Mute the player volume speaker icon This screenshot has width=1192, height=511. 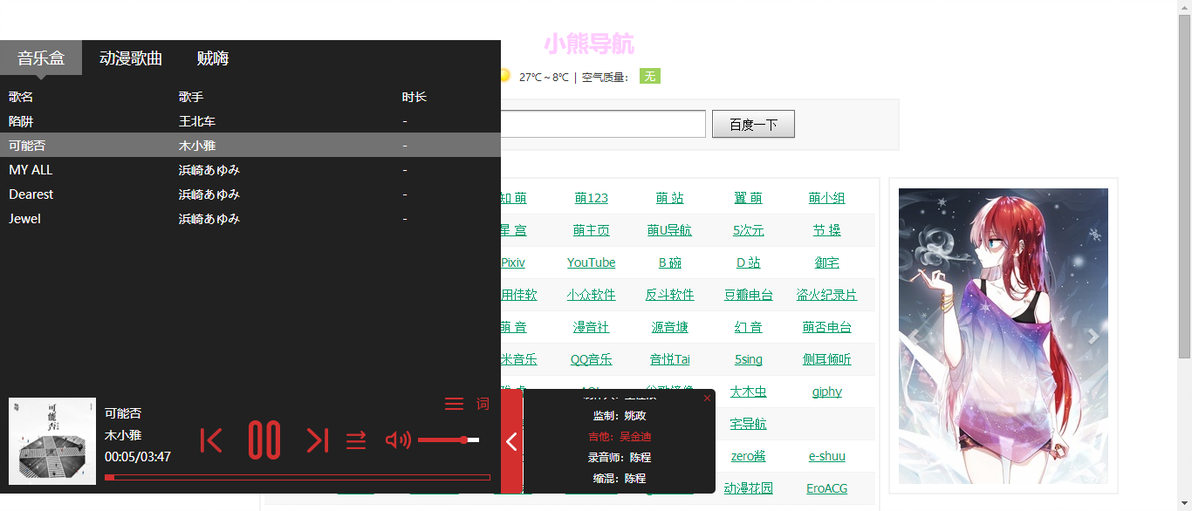[398, 440]
